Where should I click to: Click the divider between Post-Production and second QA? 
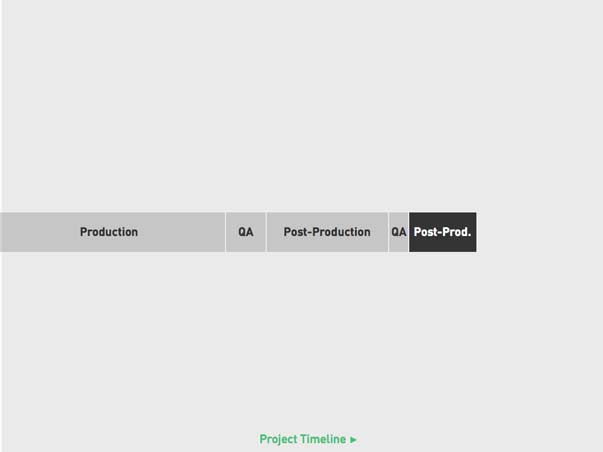click(388, 232)
